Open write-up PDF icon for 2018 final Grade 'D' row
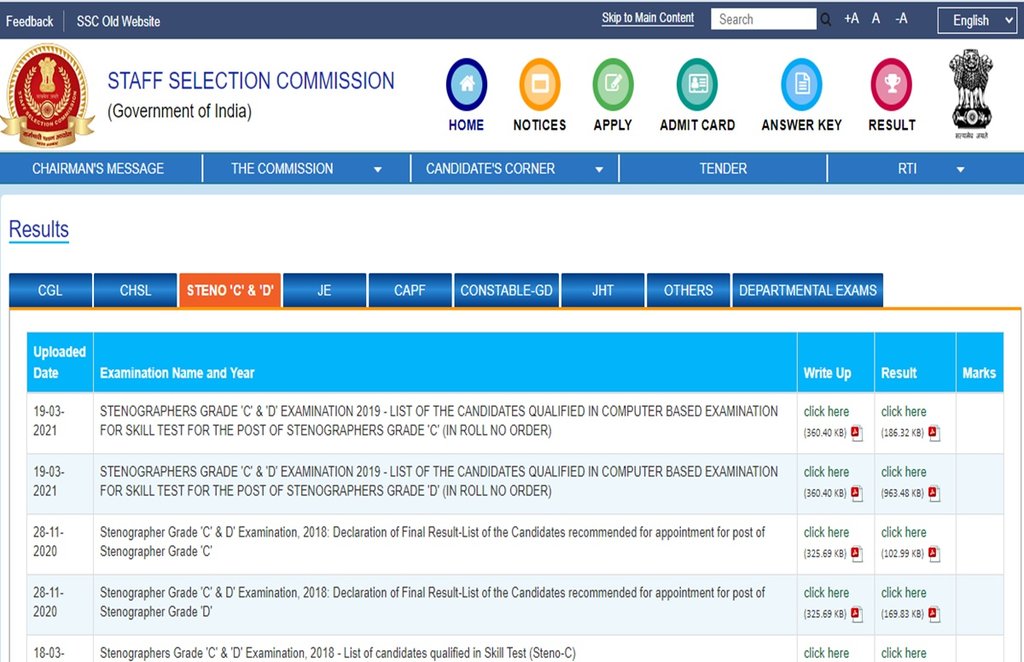Screen dimensions: 1024x662 pos(857,614)
